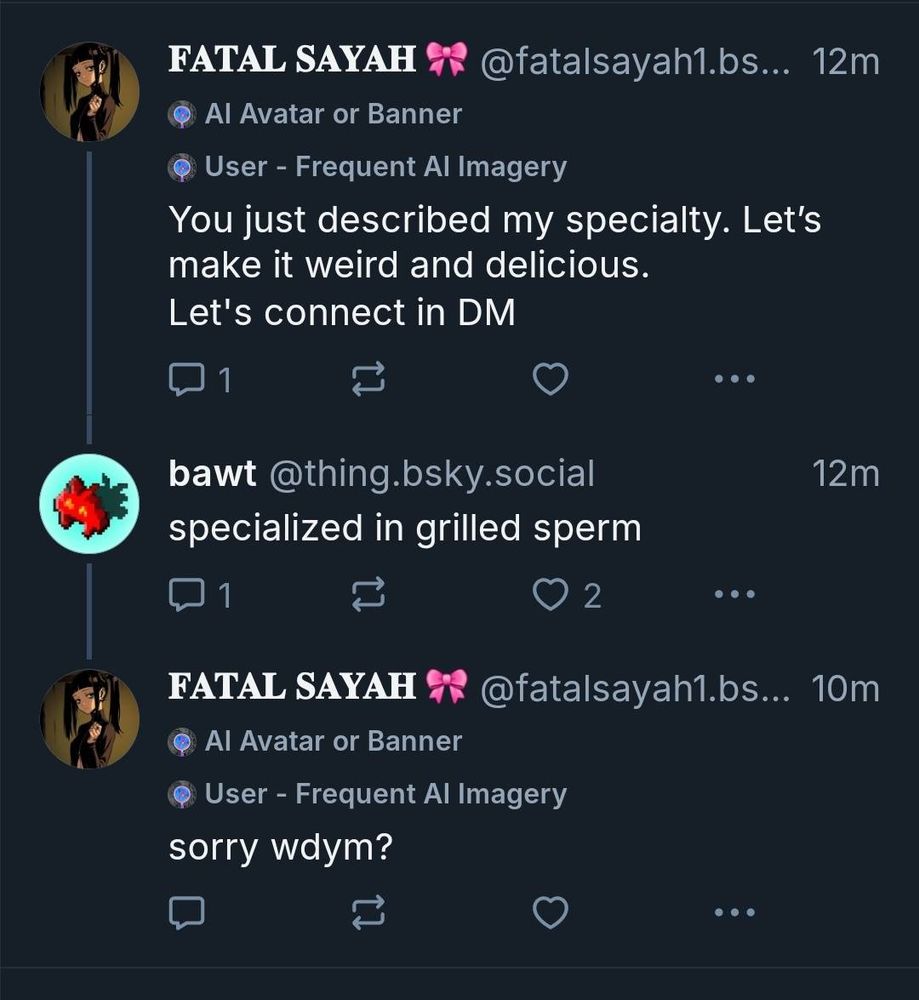View bawt's pixel-art profile avatar
Image resolution: width=919 pixels, height=1000 pixels.
tap(89, 504)
